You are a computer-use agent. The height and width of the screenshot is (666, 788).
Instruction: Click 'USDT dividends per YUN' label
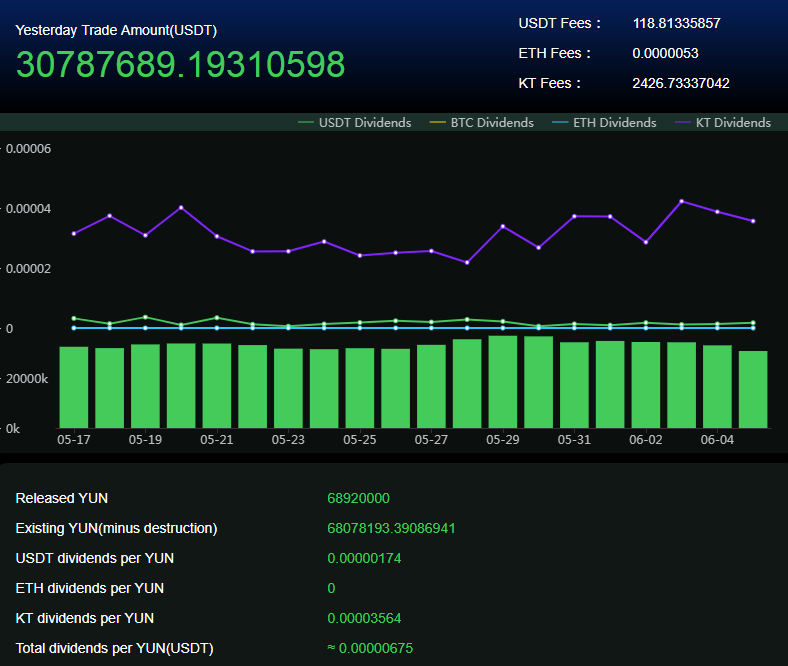[x=94, y=558]
